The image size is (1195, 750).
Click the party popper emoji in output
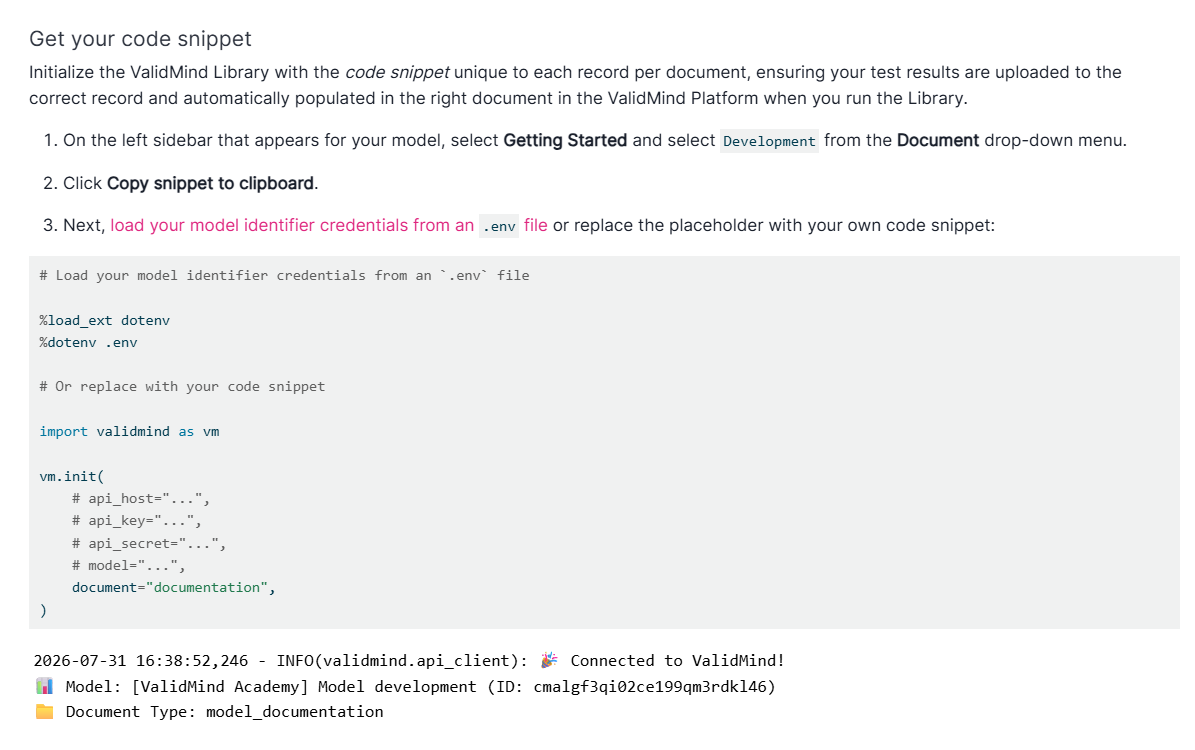click(549, 660)
